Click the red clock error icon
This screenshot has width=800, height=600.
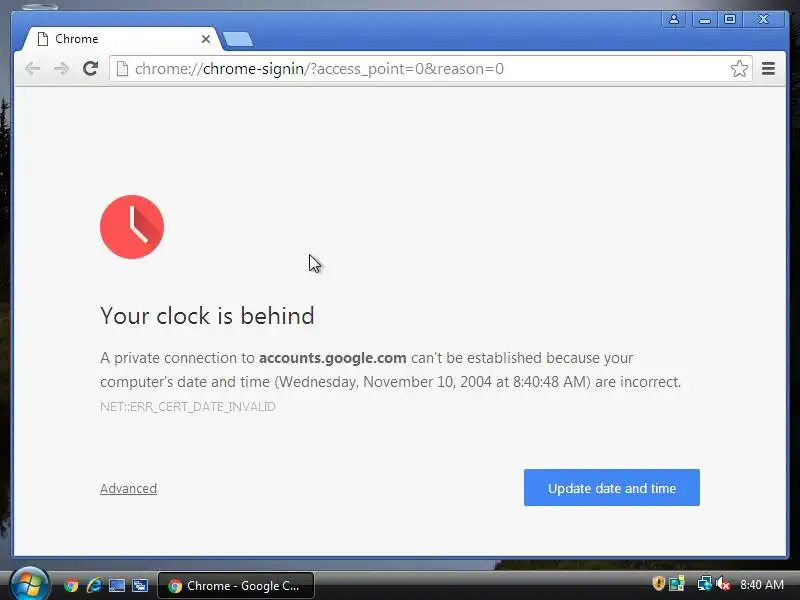132,227
